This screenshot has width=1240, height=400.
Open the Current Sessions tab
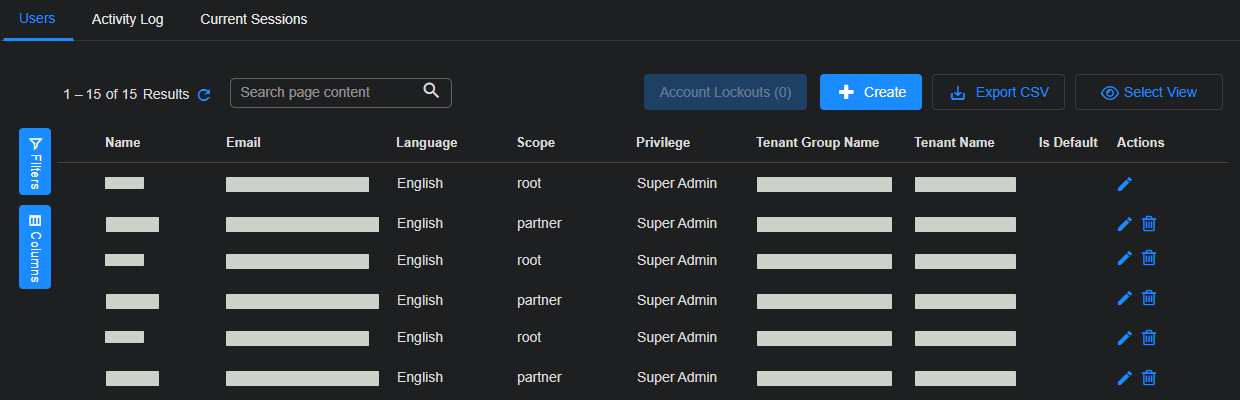(x=253, y=19)
